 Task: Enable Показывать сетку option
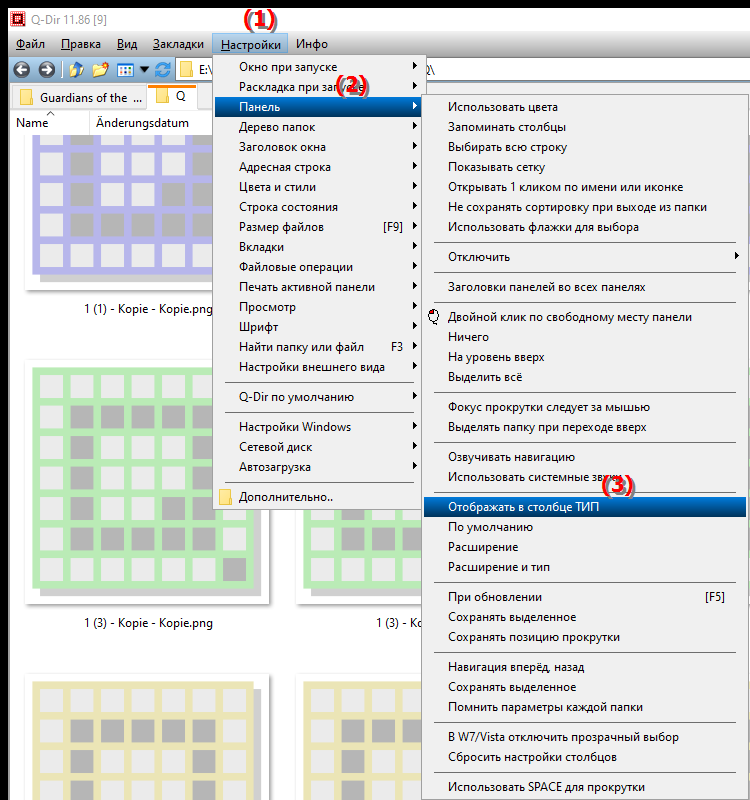click(x=496, y=167)
